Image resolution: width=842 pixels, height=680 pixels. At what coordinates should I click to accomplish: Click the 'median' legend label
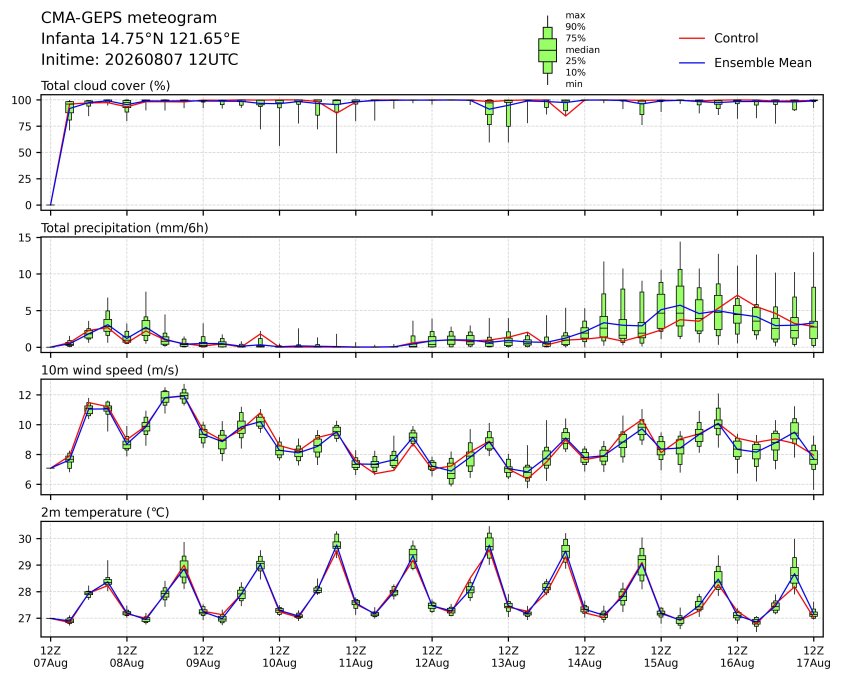pos(582,49)
